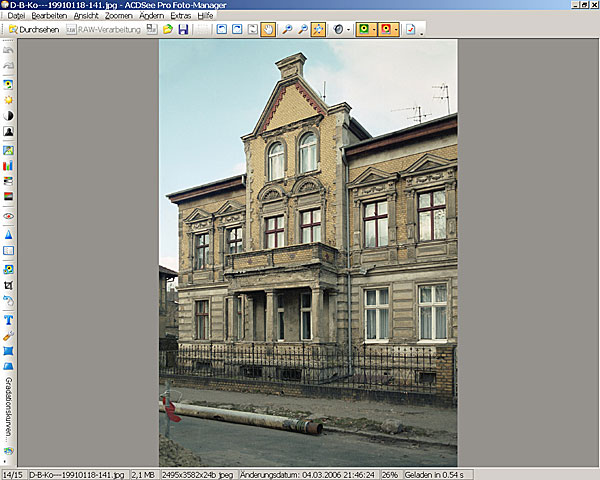The height and width of the screenshot is (480, 600).
Task: Expand the green framed icon dropdown arrow
Action: [374, 30]
